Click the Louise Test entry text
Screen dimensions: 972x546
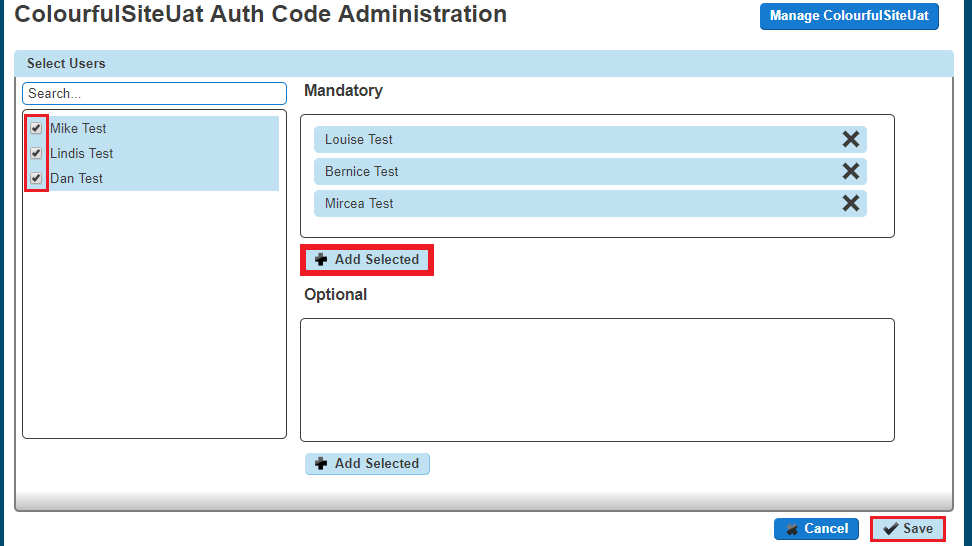(358, 139)
